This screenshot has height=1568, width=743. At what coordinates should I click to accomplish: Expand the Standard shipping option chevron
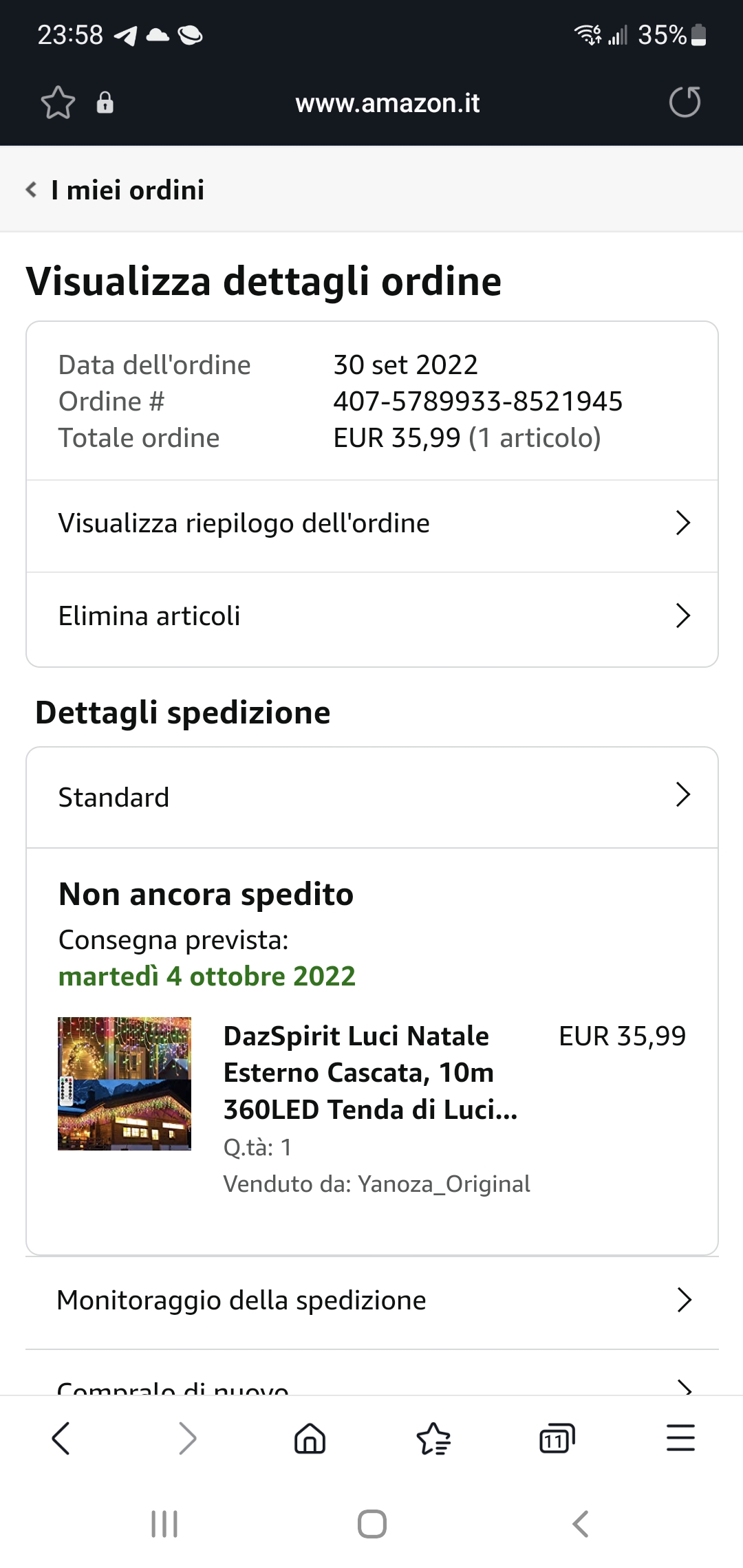pyautogui.click(x=682, y=796)
